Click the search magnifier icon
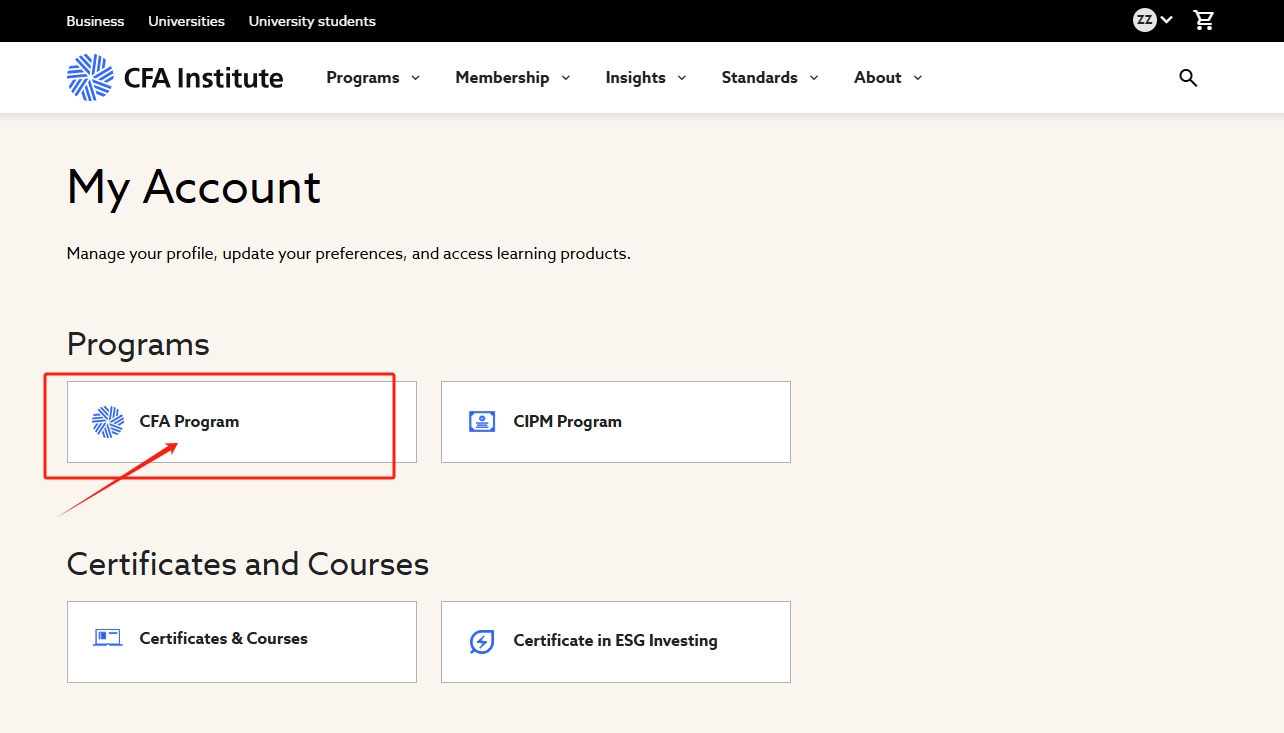Screen dimensions: 1284x733 (x=1188, y=78)
